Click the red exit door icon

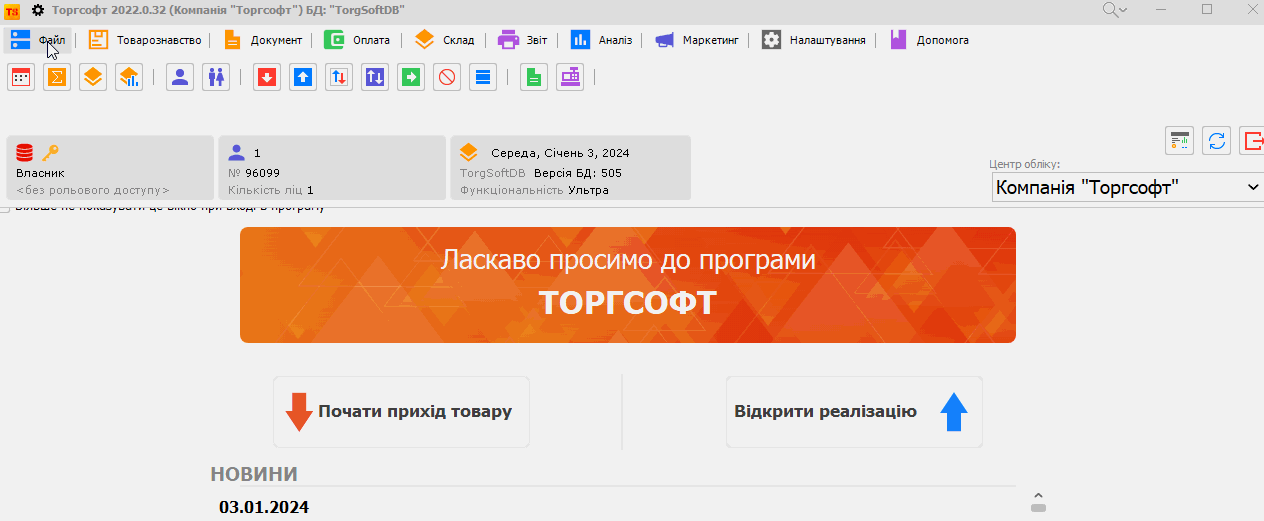[1252, 141]
